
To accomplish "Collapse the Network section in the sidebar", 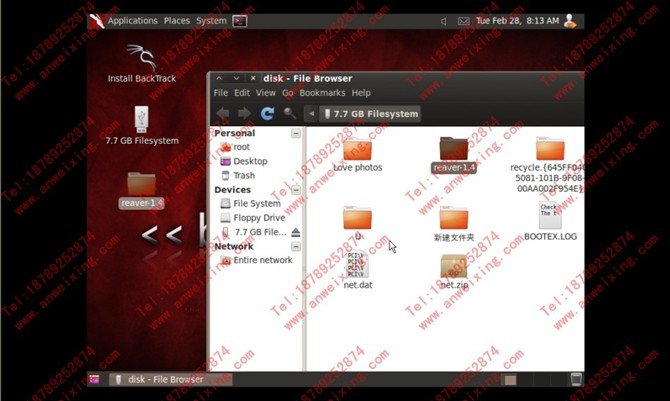I will [x=296, y=247].
